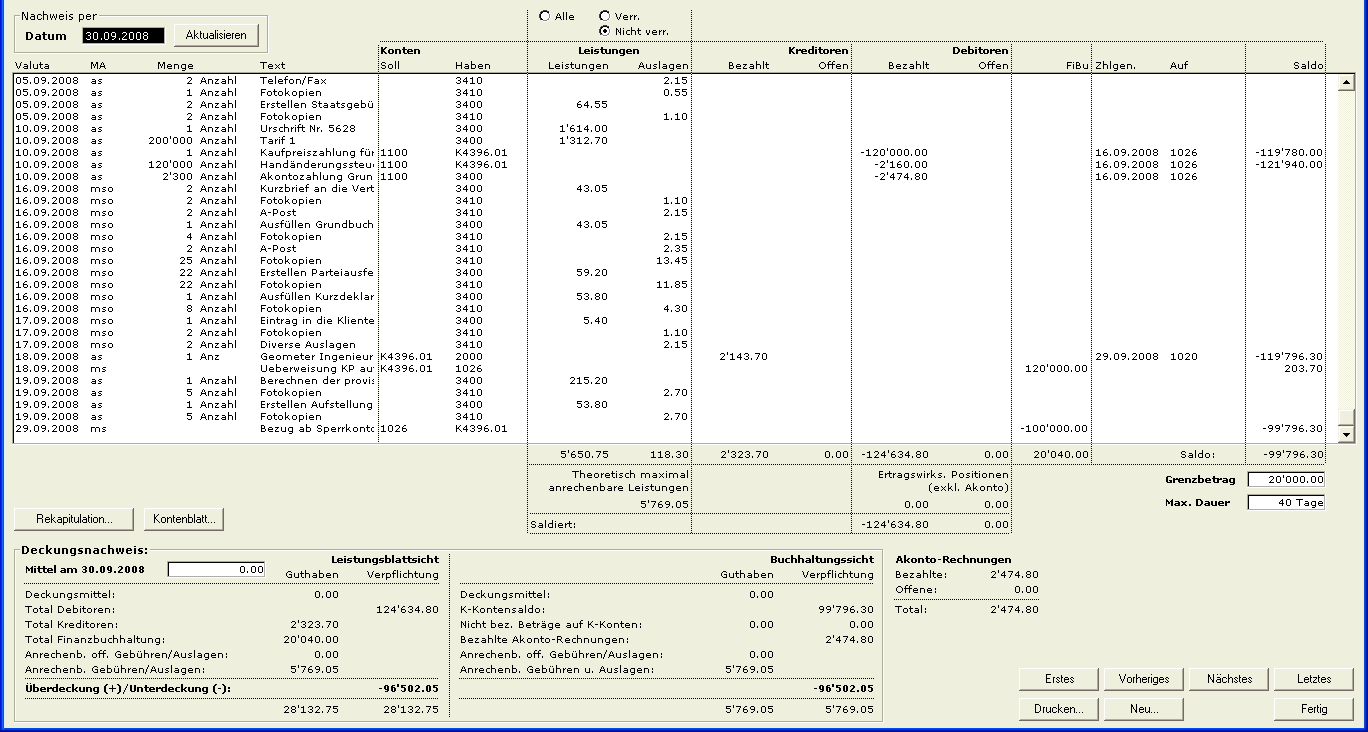The height and width of the screenshot is (732, 1368).
Task: Click the Max. Dauer field
Action: point(1286,502)
